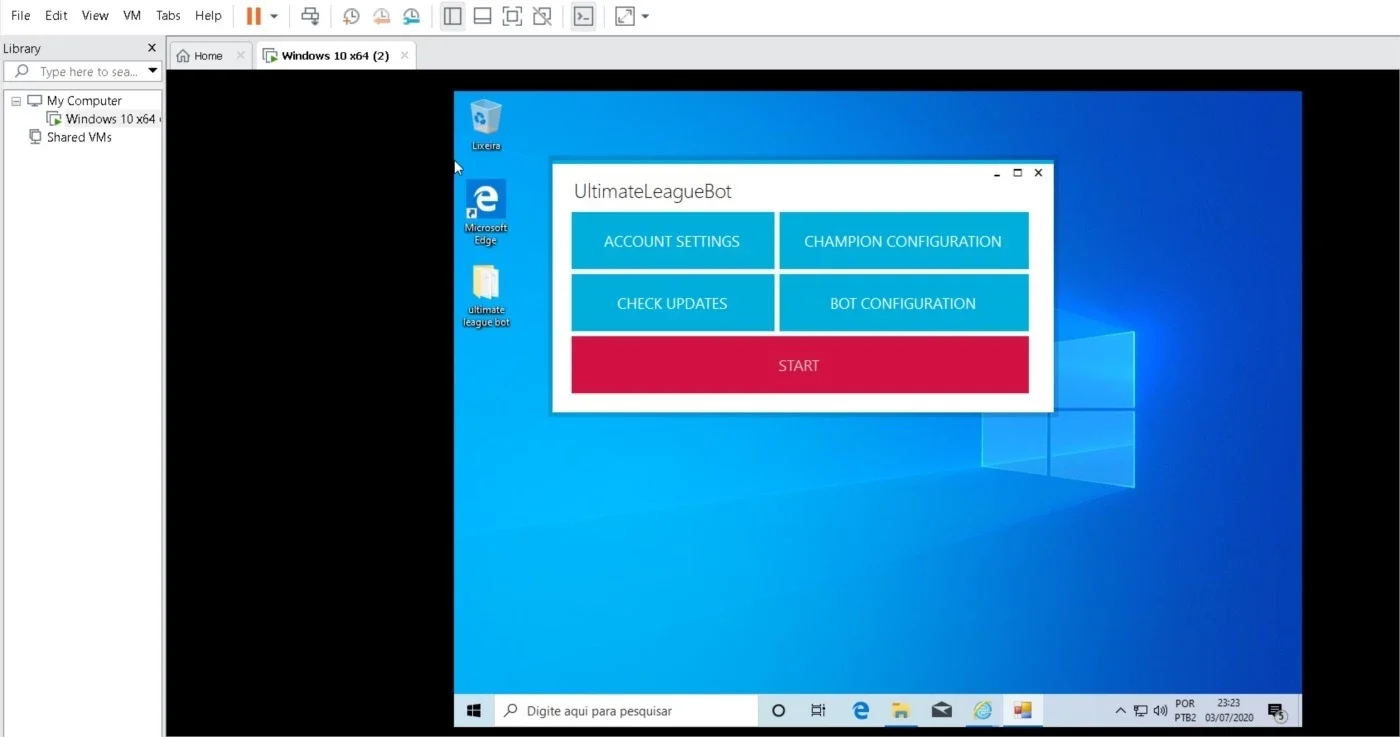Open Internet Explorer on the taskbar
Image resolution: width=1400 pixels, height=737 pixels.
983,711
